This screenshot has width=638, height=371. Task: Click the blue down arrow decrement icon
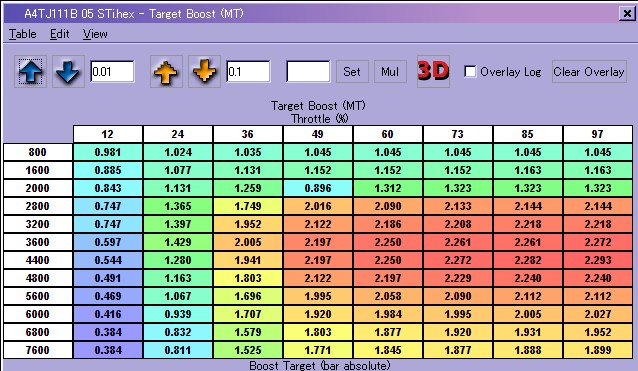[x=68, y=72]
